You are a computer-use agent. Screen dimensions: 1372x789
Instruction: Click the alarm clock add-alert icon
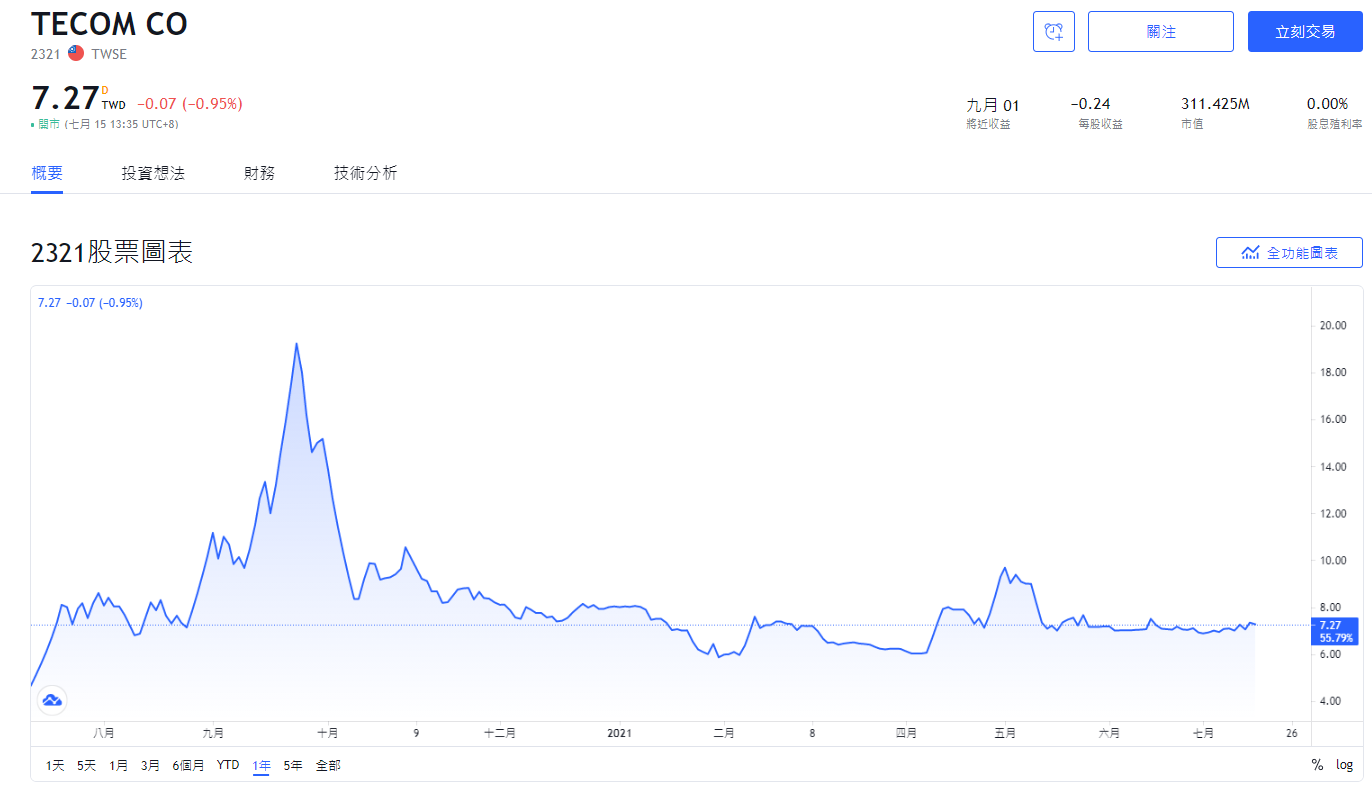tap(1054, 32)
